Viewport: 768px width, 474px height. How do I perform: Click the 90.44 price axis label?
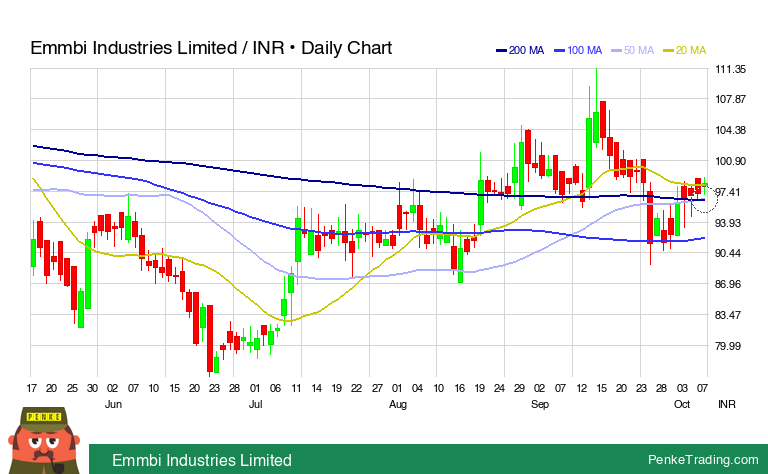pos(727,253)
